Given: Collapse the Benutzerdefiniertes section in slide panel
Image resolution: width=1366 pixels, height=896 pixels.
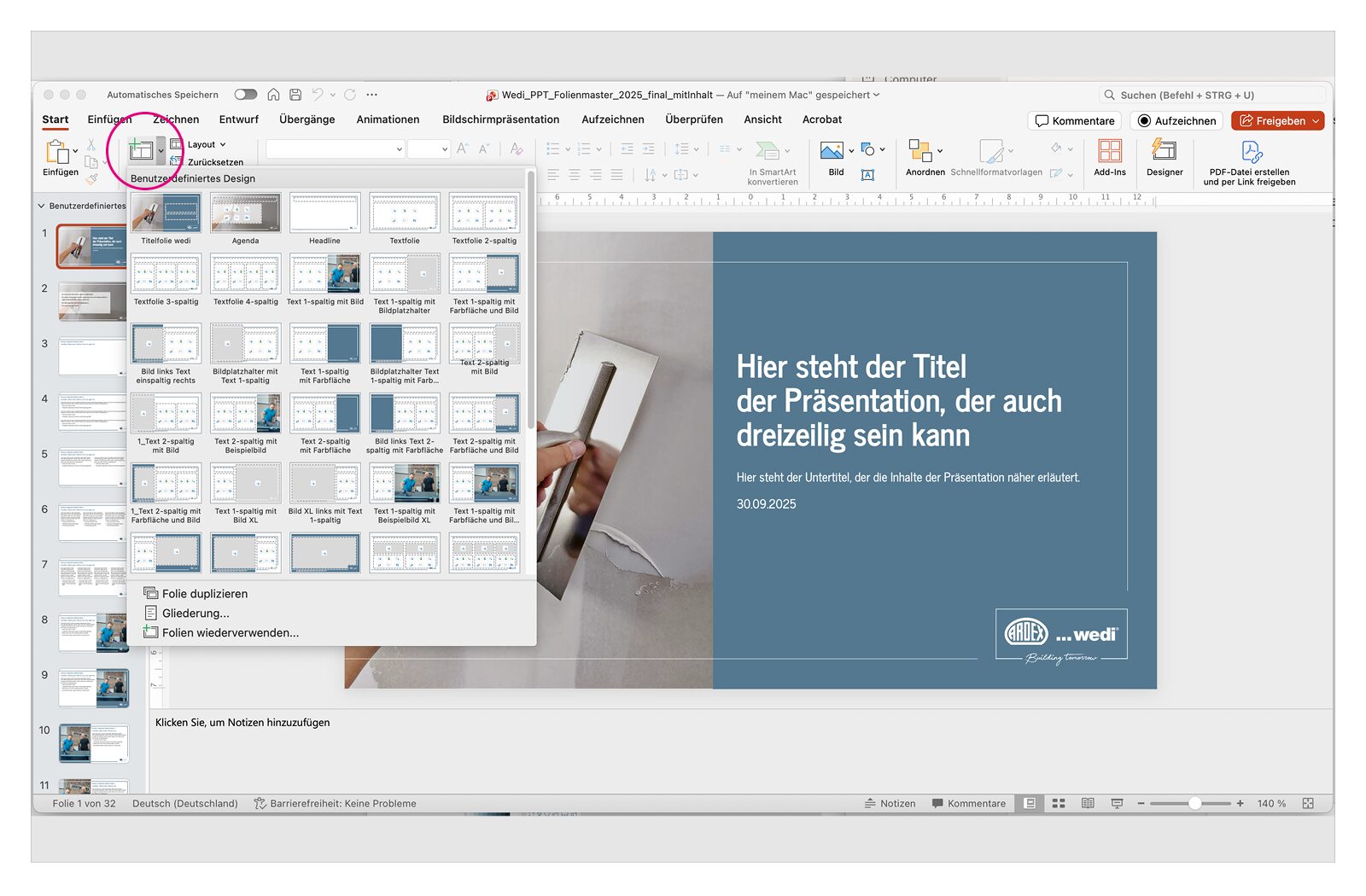Looking at the screenshot, I should click(41, 206).
